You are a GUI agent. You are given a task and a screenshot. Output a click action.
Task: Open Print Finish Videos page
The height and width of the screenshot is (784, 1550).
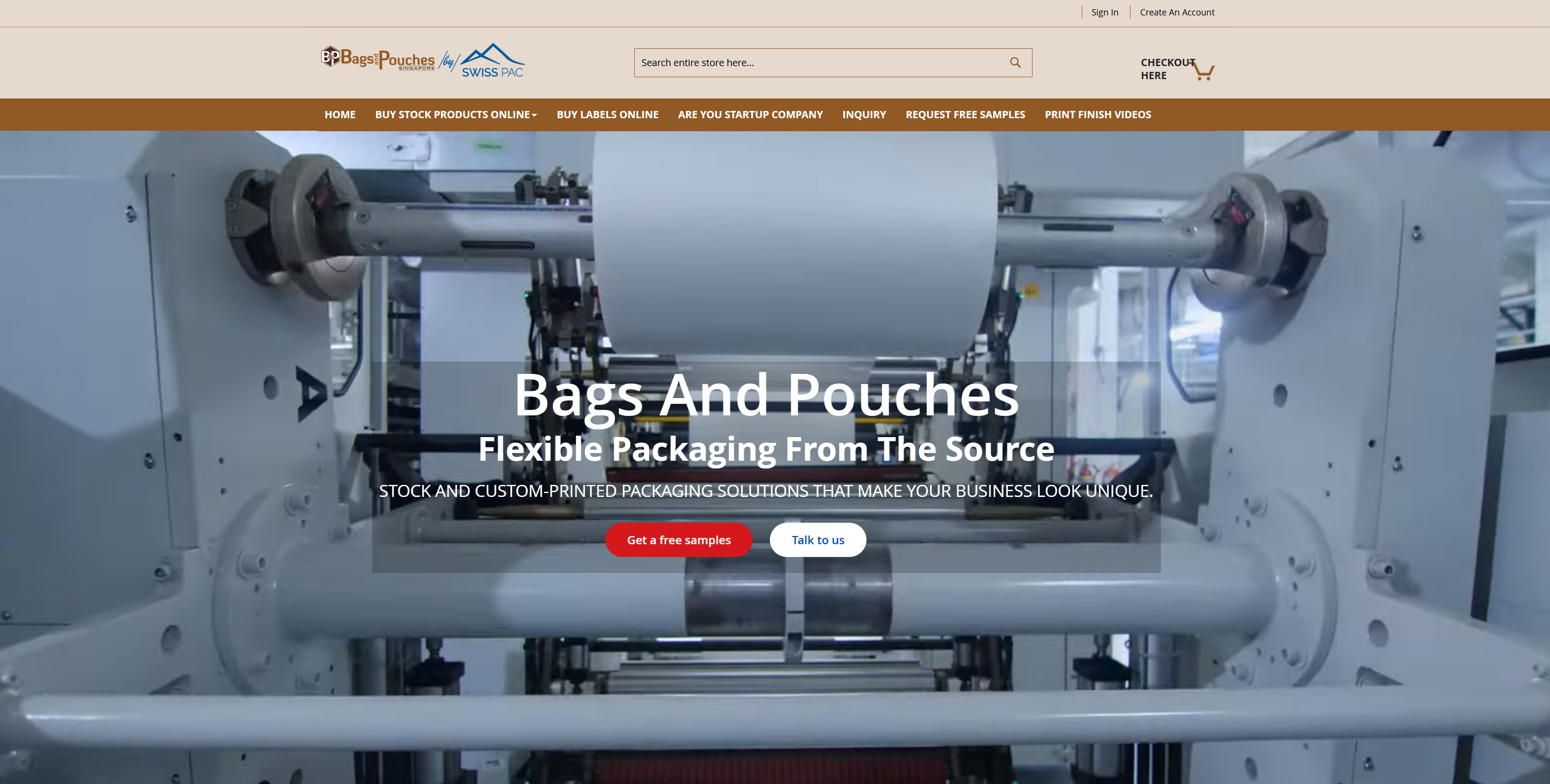click(x=1098, y=114)
